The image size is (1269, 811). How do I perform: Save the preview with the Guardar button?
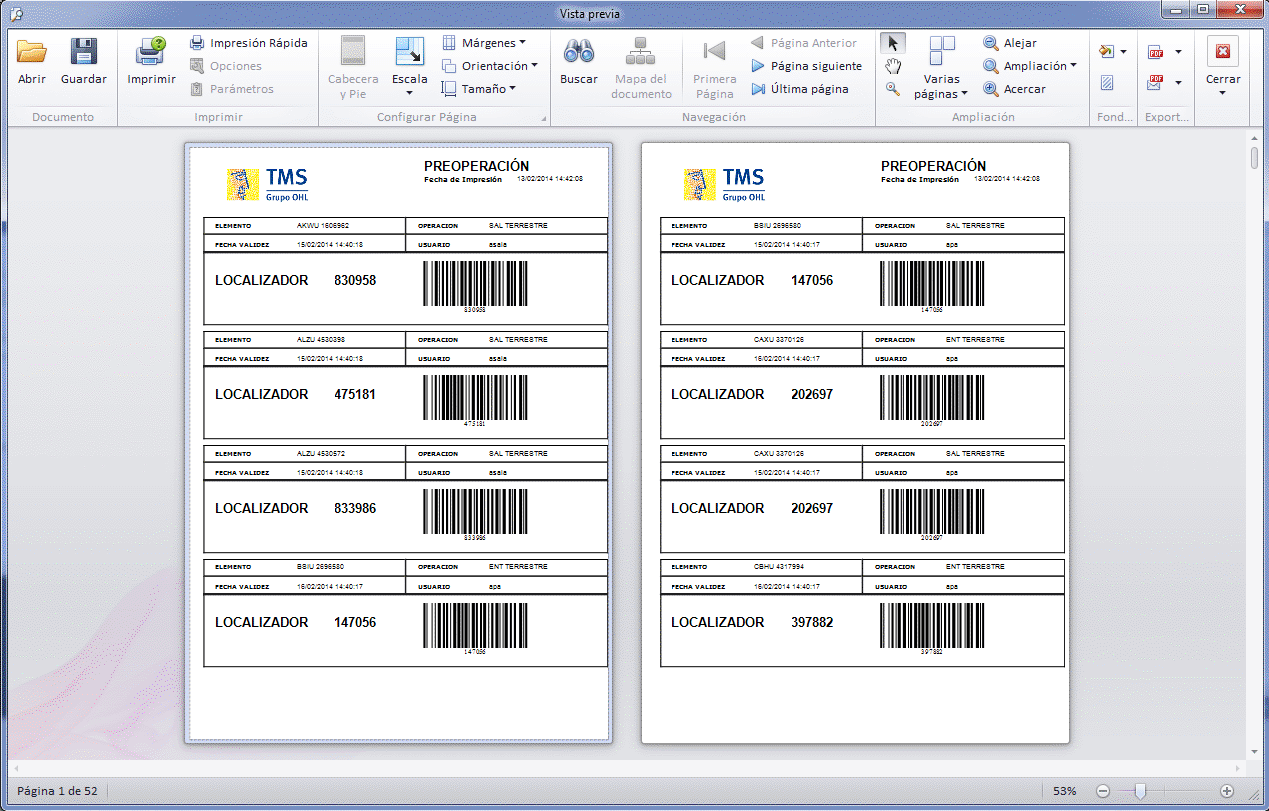click(84, 62)
